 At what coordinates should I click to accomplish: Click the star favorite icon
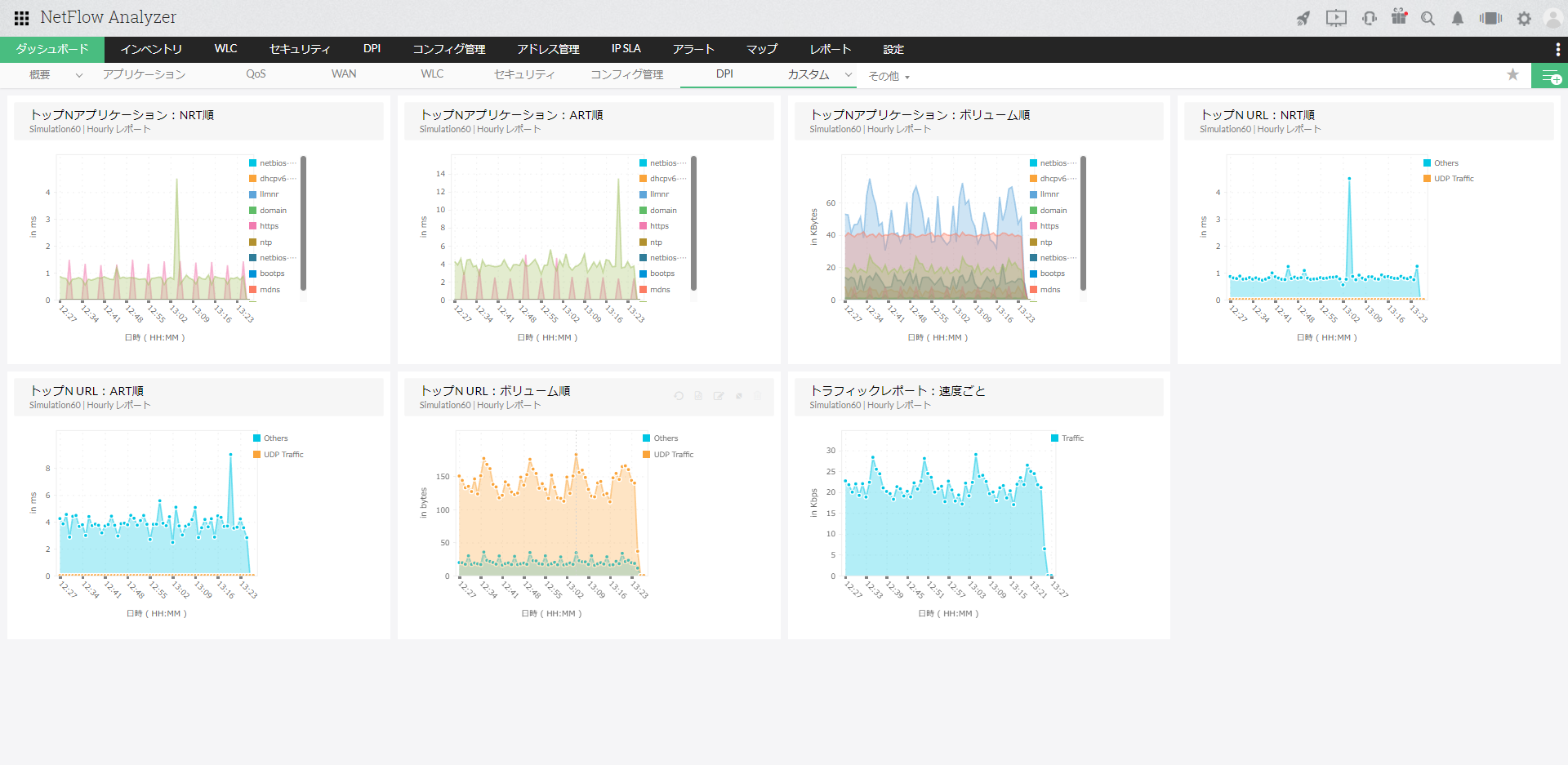pos(1512,75)
